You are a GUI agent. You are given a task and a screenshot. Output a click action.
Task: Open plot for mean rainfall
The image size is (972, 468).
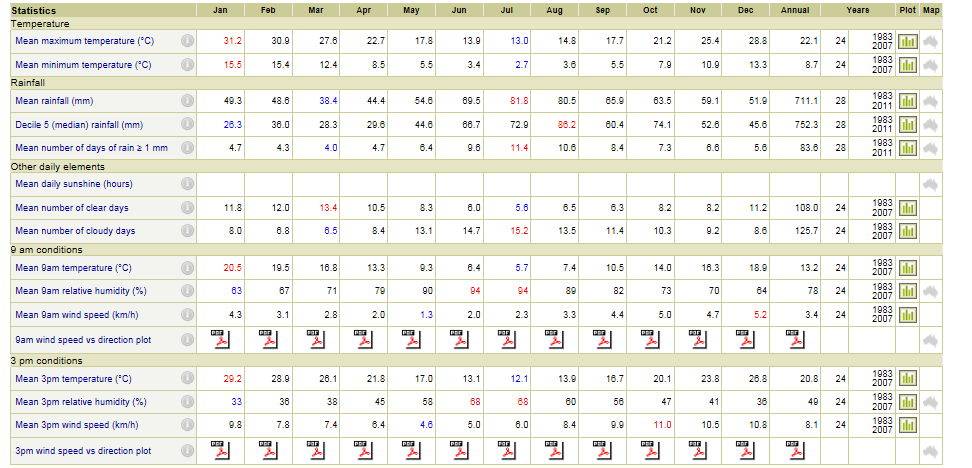[x=908, y=101]
